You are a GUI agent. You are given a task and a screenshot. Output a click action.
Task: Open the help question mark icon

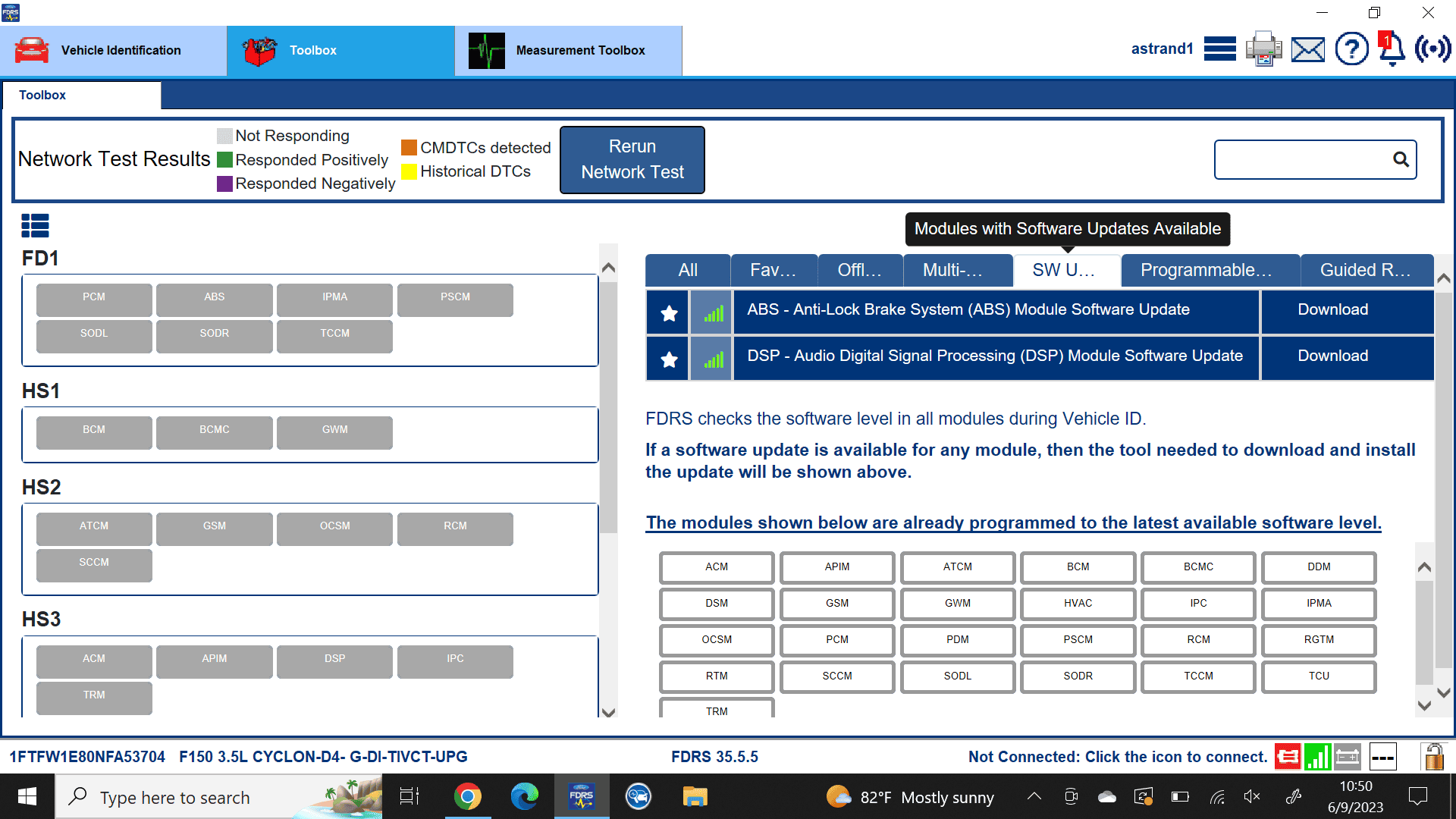pos(1351,49)
